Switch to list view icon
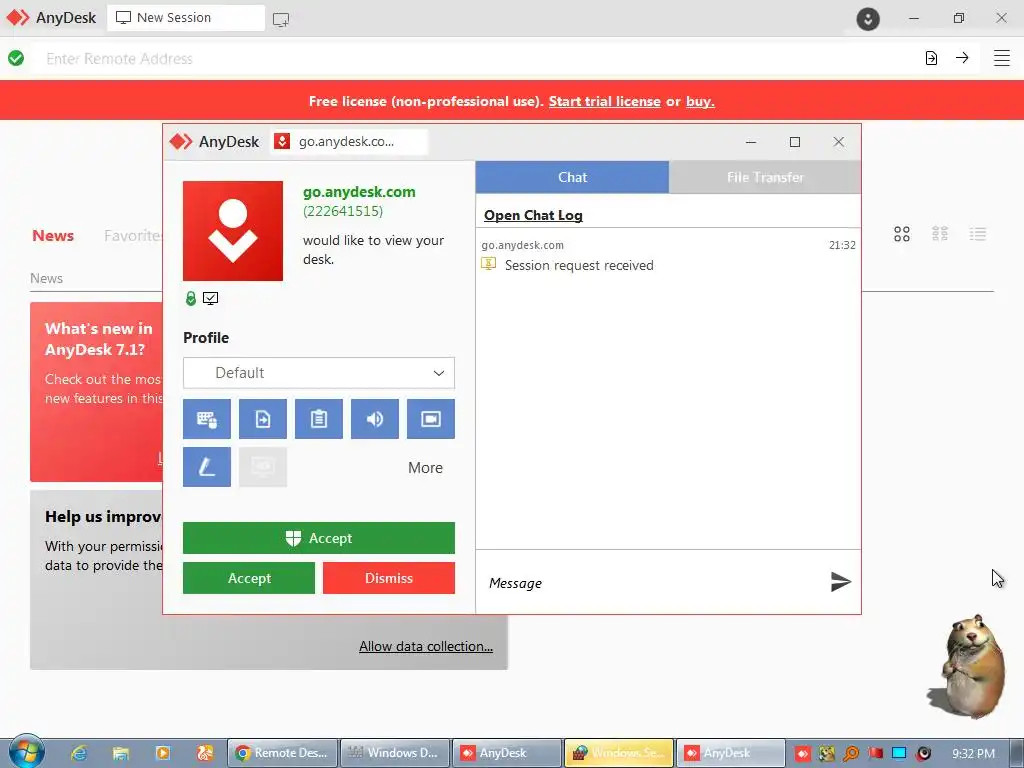1024x768 pixels. click(978, 234)
